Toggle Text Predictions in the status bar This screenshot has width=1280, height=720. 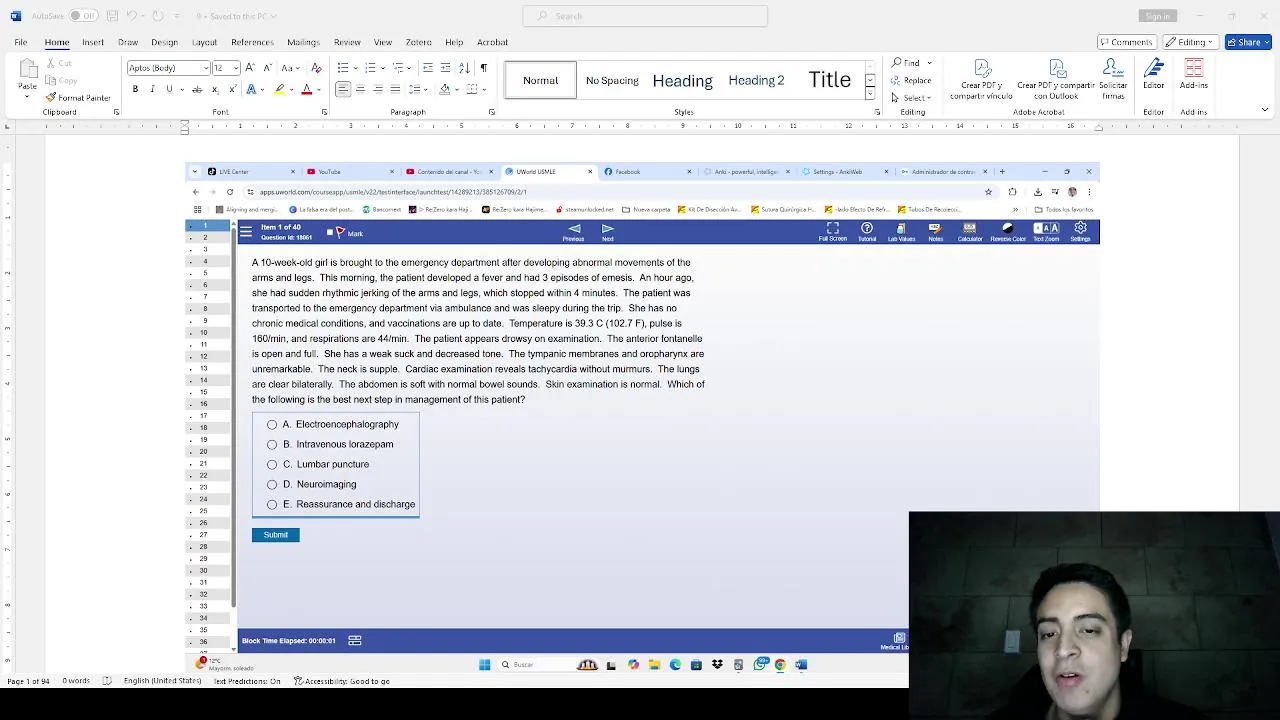point(246,681)
